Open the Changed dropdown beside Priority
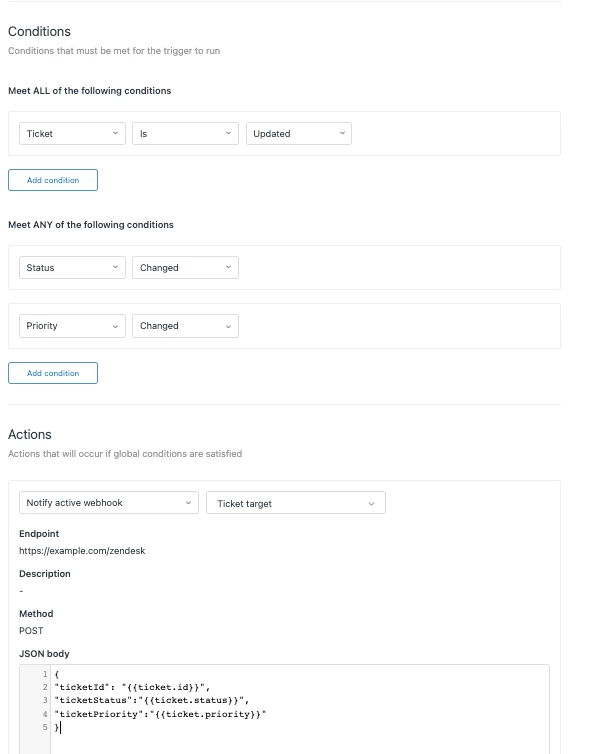The width and height of the screenshot is (612, 754). click(185, 326)
